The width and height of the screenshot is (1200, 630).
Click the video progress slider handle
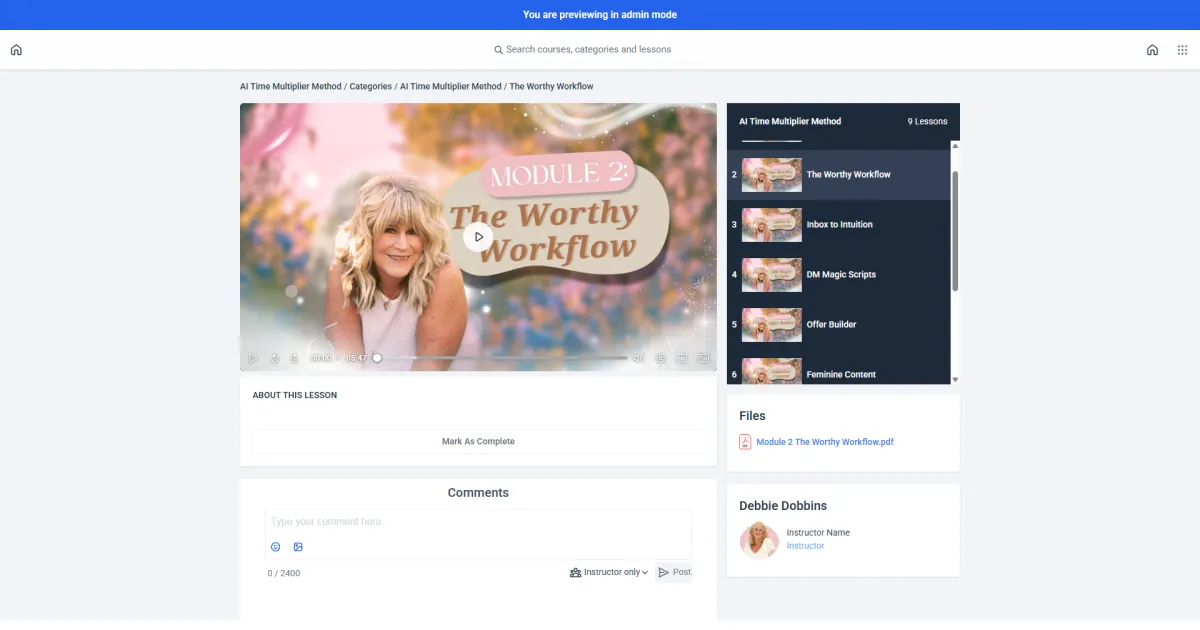coord(377,358)
